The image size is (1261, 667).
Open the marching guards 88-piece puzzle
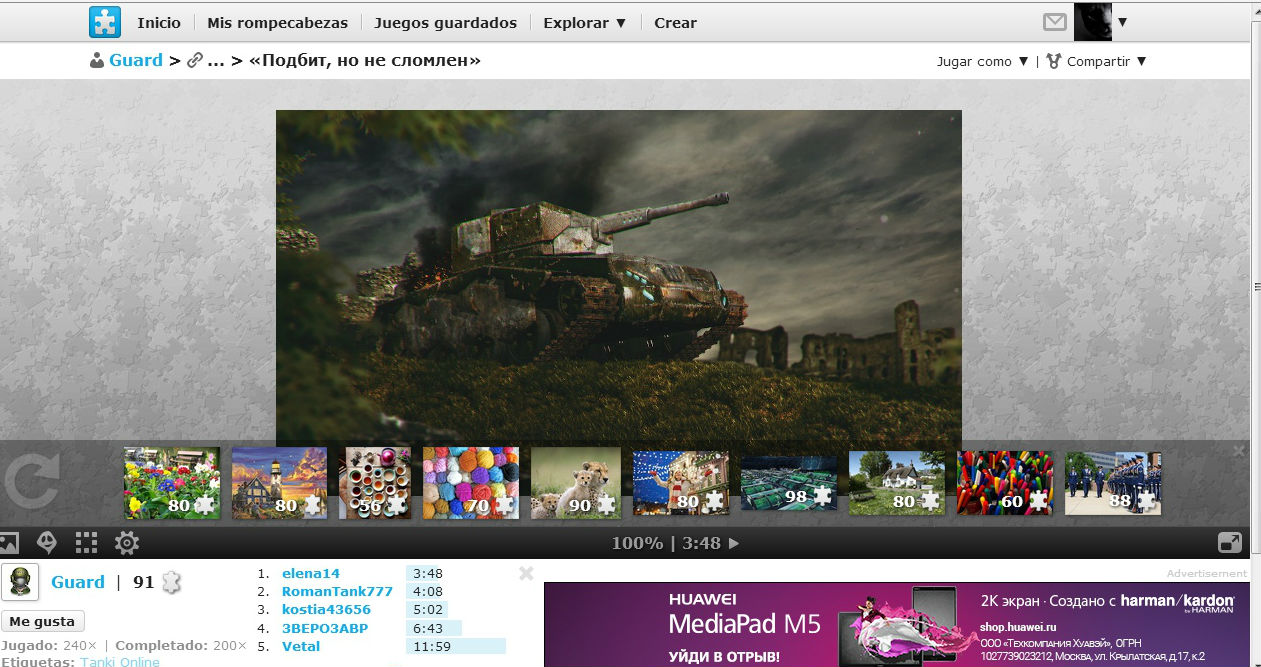click(1113, 482)
